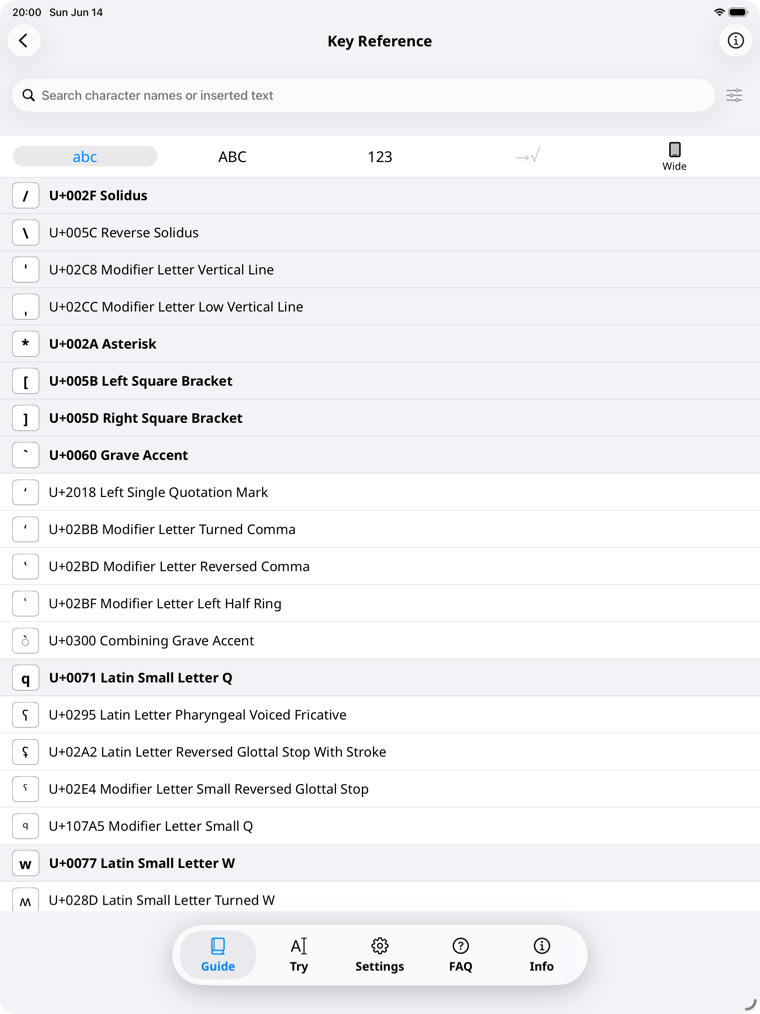Select U+0071 Latin Small Letter Q text
The image size is (760, 1014).
pyautogui.click(x=140, y=678)
